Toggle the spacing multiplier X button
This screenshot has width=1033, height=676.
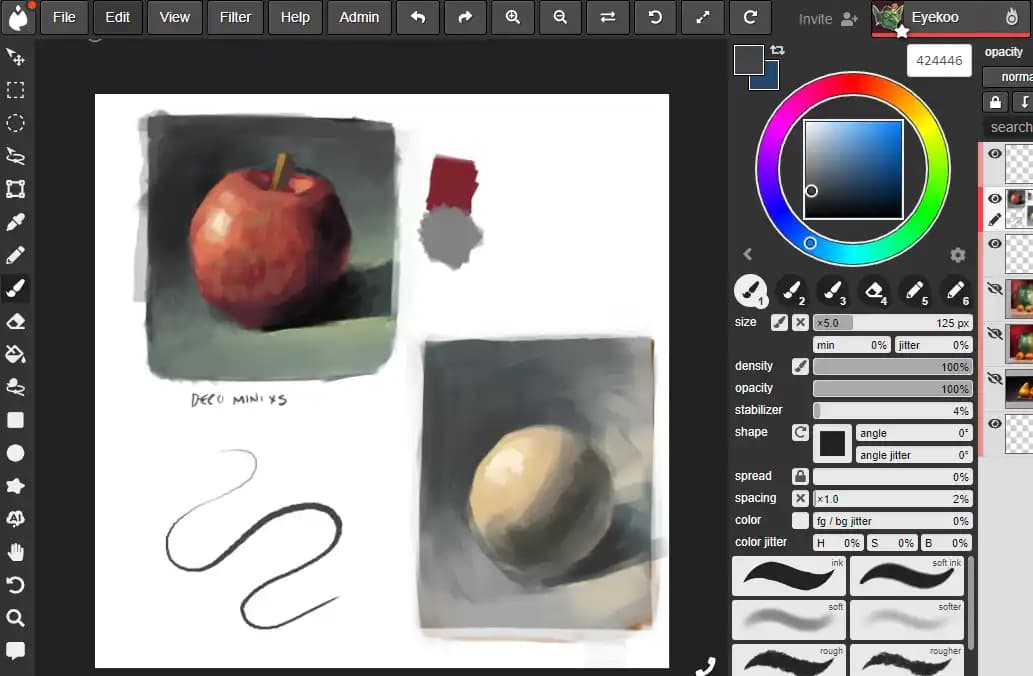pos(800,498)
